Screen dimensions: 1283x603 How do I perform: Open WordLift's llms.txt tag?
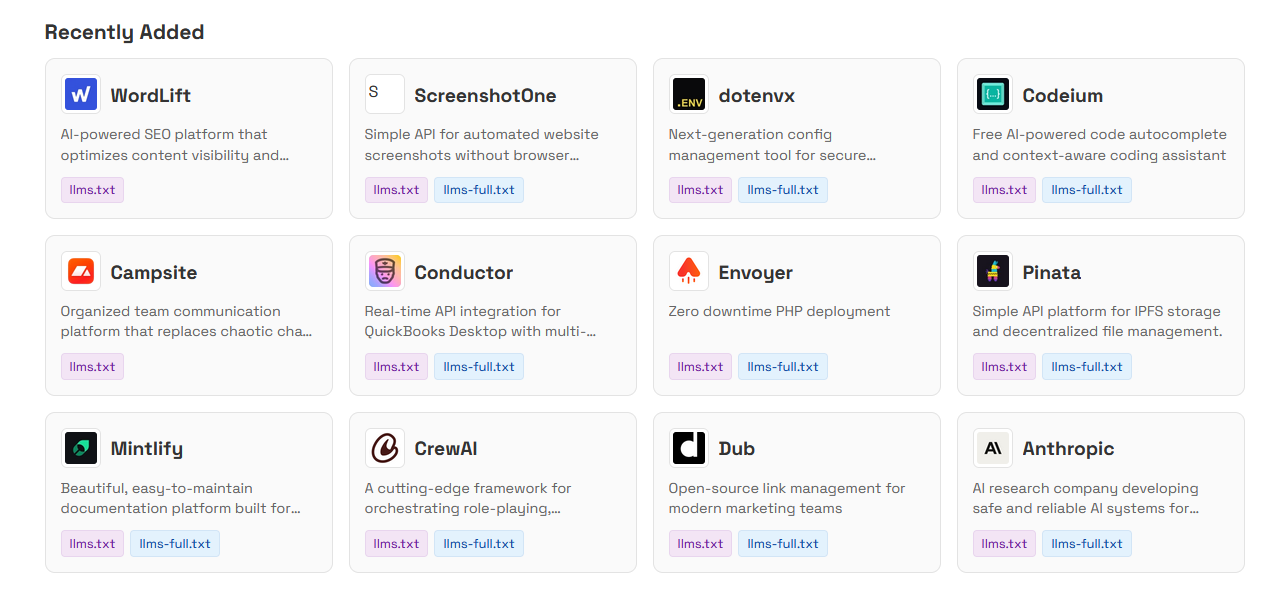92,190
